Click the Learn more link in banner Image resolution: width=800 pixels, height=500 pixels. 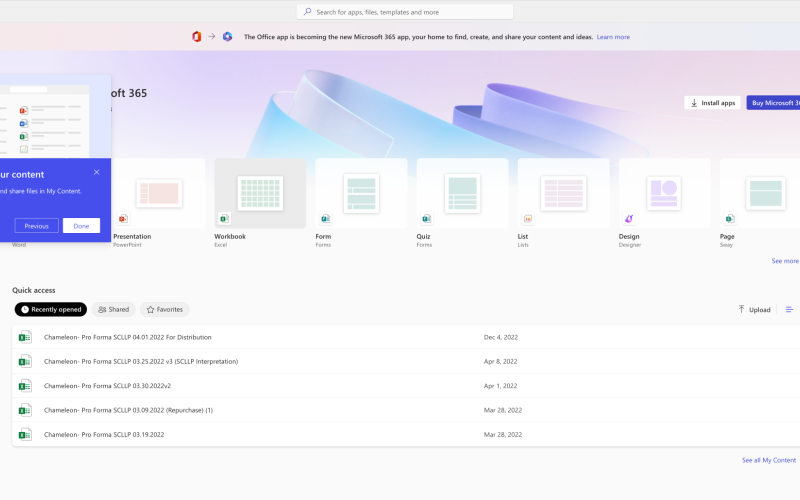point(613,37)
